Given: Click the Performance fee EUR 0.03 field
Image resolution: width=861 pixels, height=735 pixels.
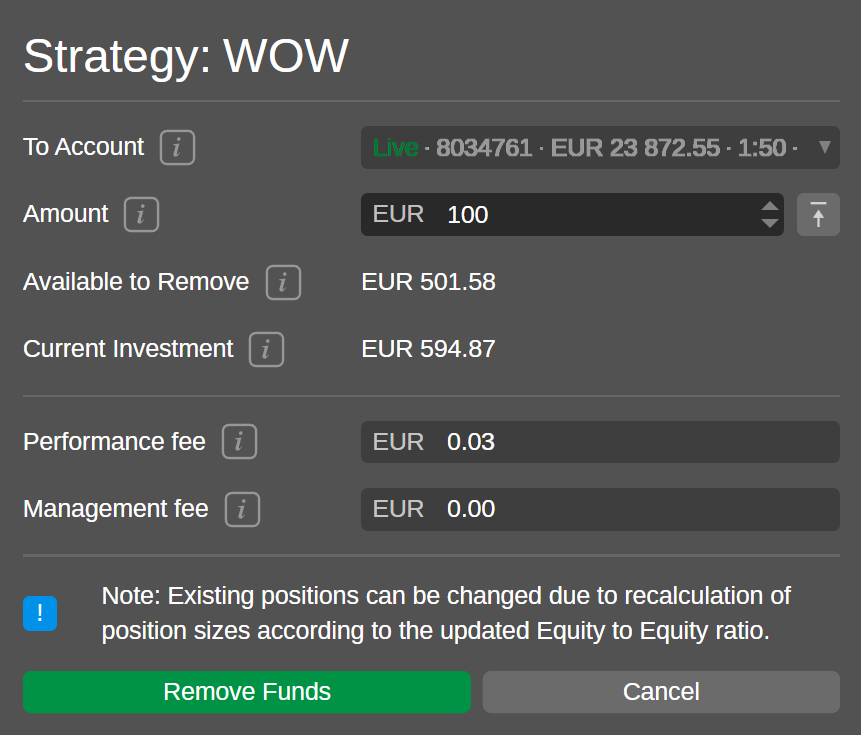Looking at the screenshot, I should pos(599,442).
